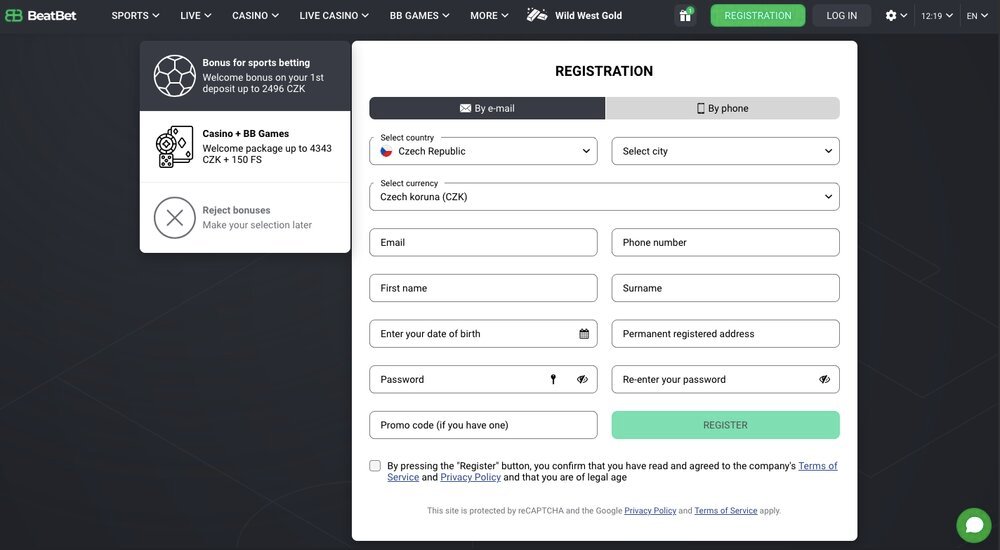Focus the Permanent registered address field

click(726, 334)
